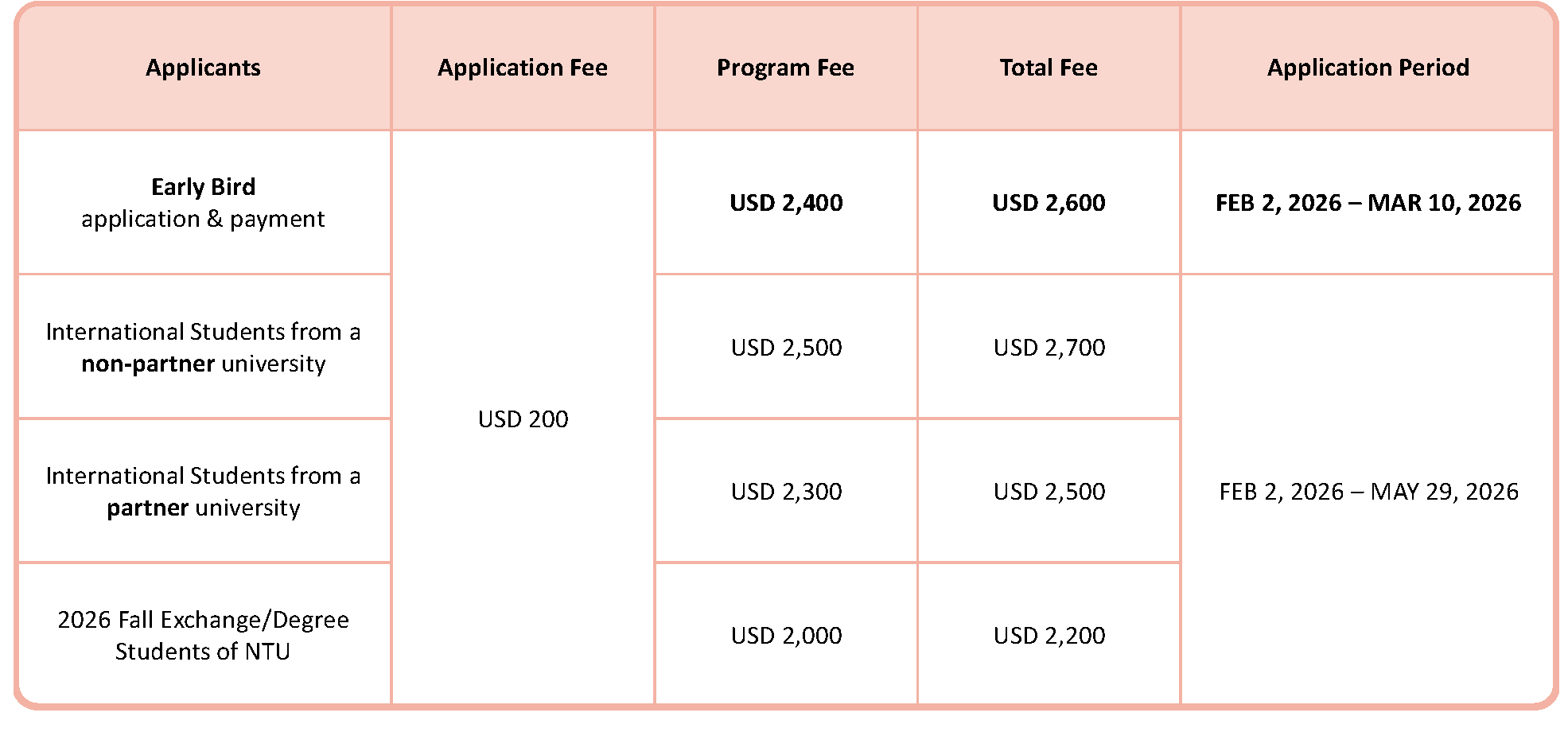This screenshot has width=1568, height=732.
Task: Select the USD 2,500 total fee
Action: pos(1049,492)
